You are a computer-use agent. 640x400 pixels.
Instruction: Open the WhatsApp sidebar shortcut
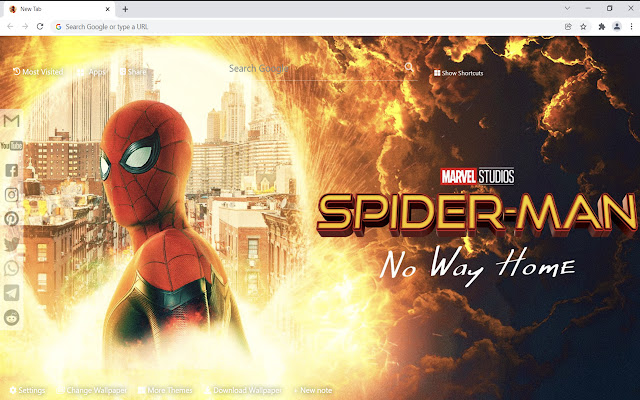[x=11, y=268]
